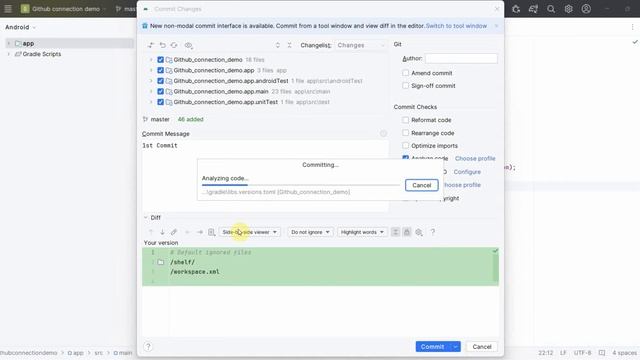Collapse all changes with the collapse-all icon

(x=289, y=45)
